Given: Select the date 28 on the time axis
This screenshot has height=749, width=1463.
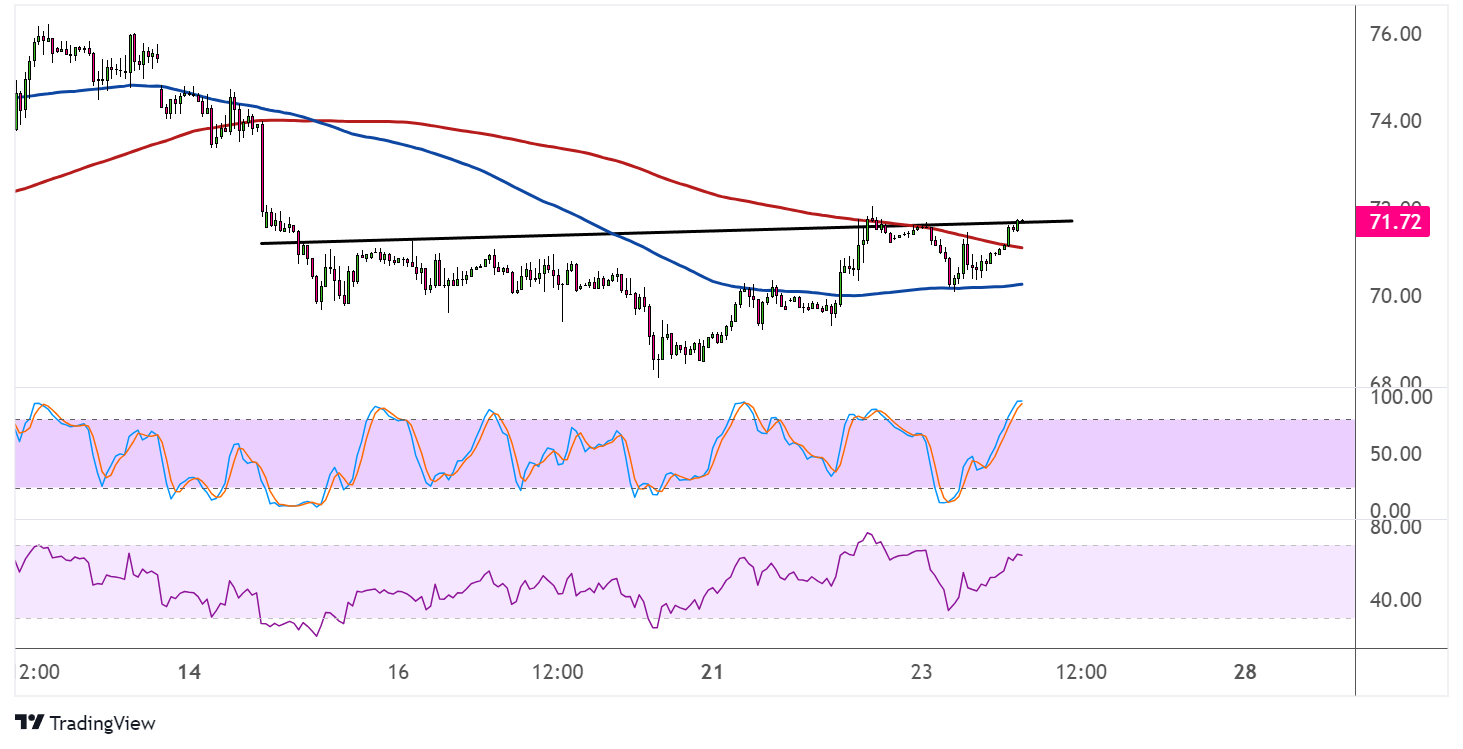Looking at the screenshot, I should (x=1245, y=672).
